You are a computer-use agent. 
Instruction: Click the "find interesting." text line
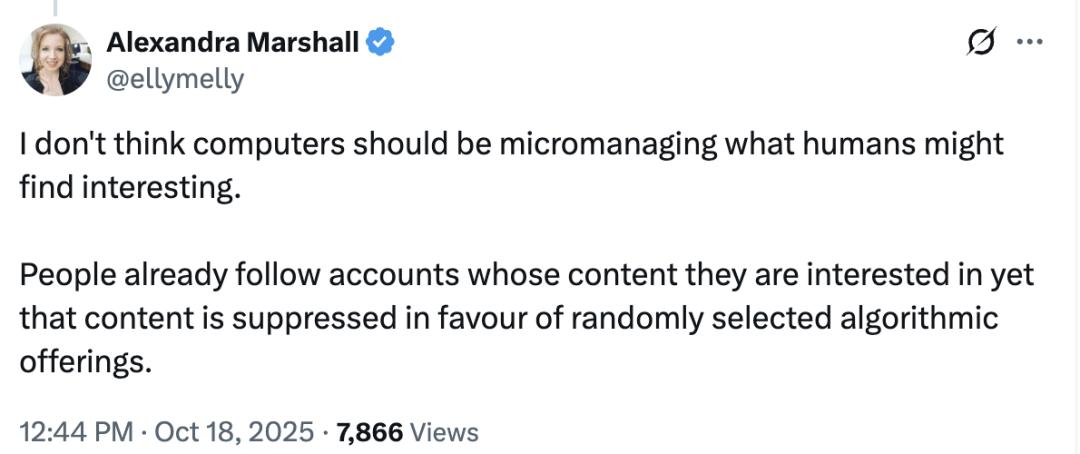pyautogui.click(x=130, y=187)
